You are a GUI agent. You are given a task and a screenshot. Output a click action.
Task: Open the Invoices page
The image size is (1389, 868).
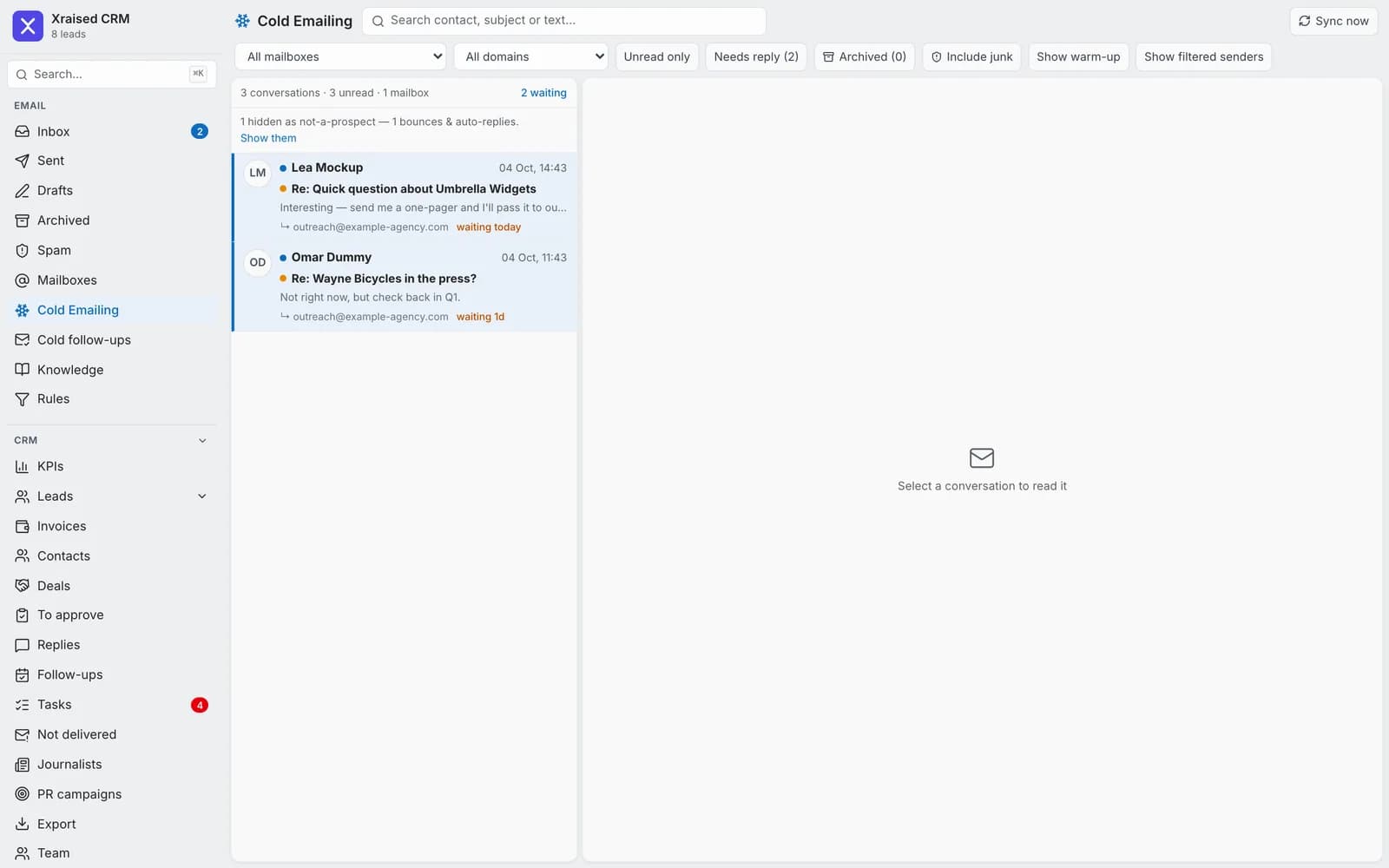111,527
